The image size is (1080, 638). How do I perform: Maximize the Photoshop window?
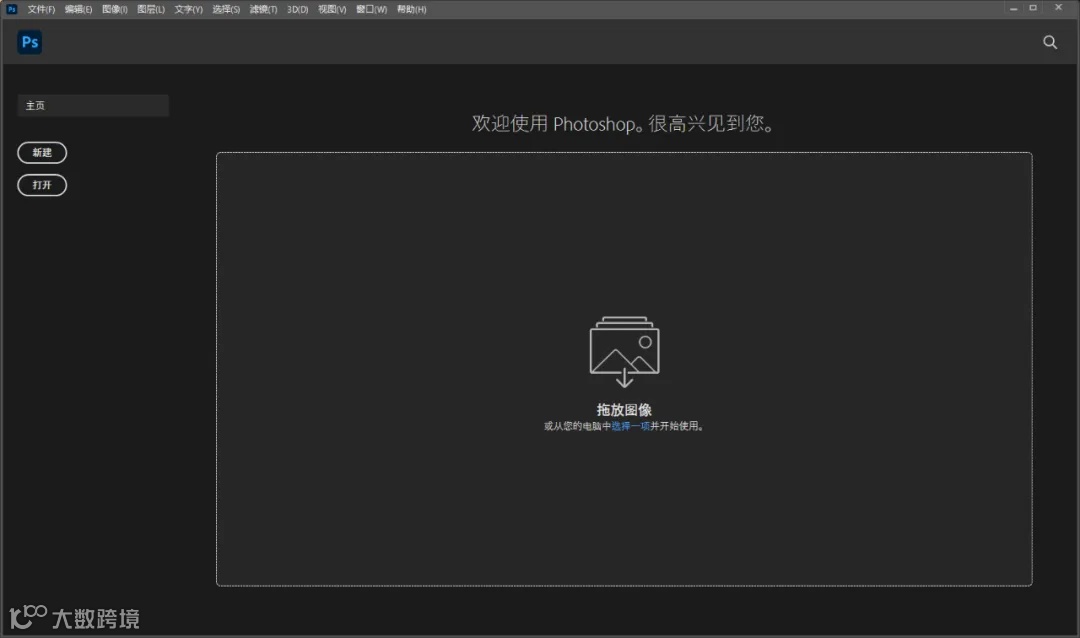pos(1032,8)
